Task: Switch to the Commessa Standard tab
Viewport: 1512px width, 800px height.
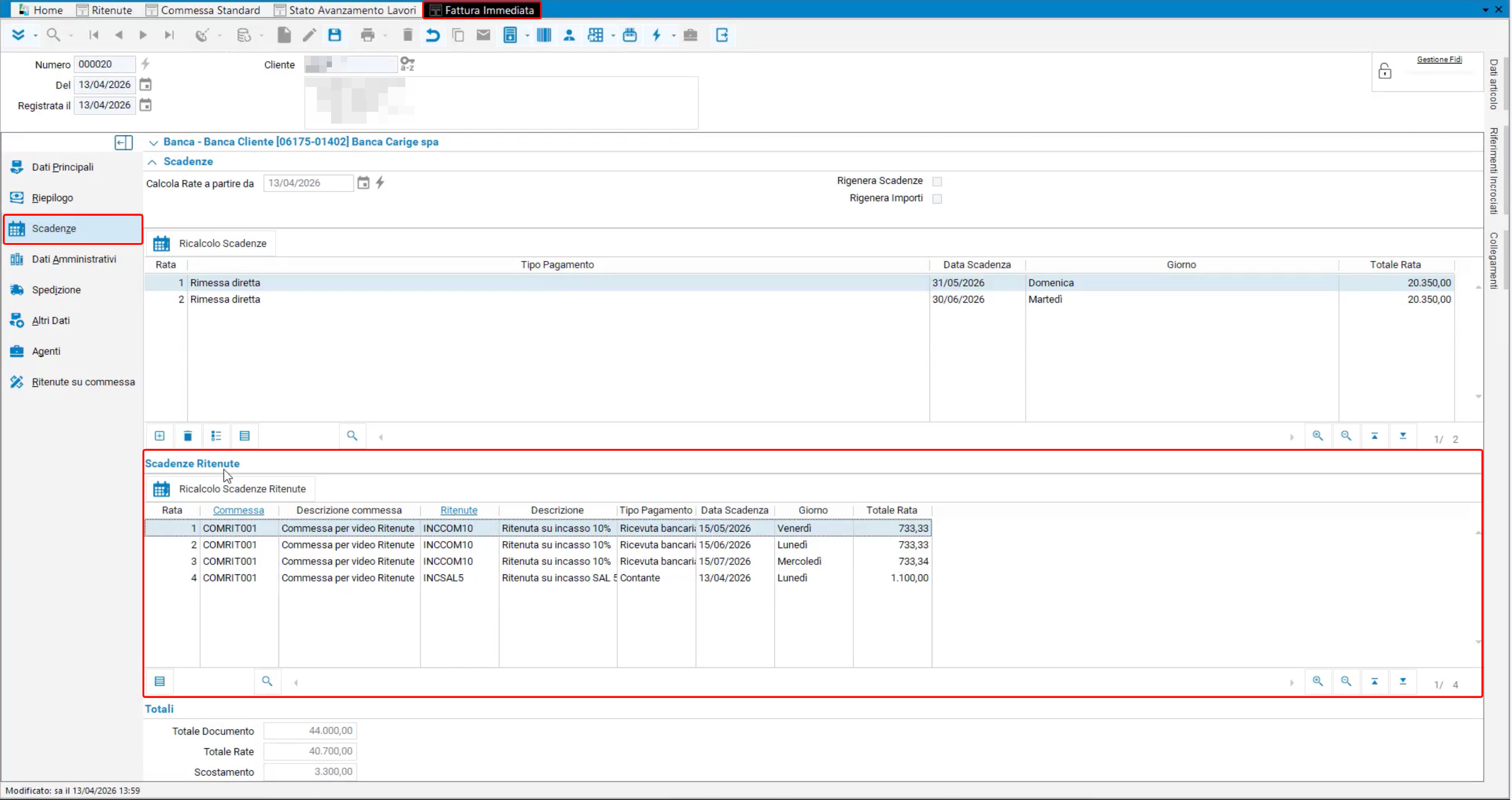Action: (x=203, y=10)
